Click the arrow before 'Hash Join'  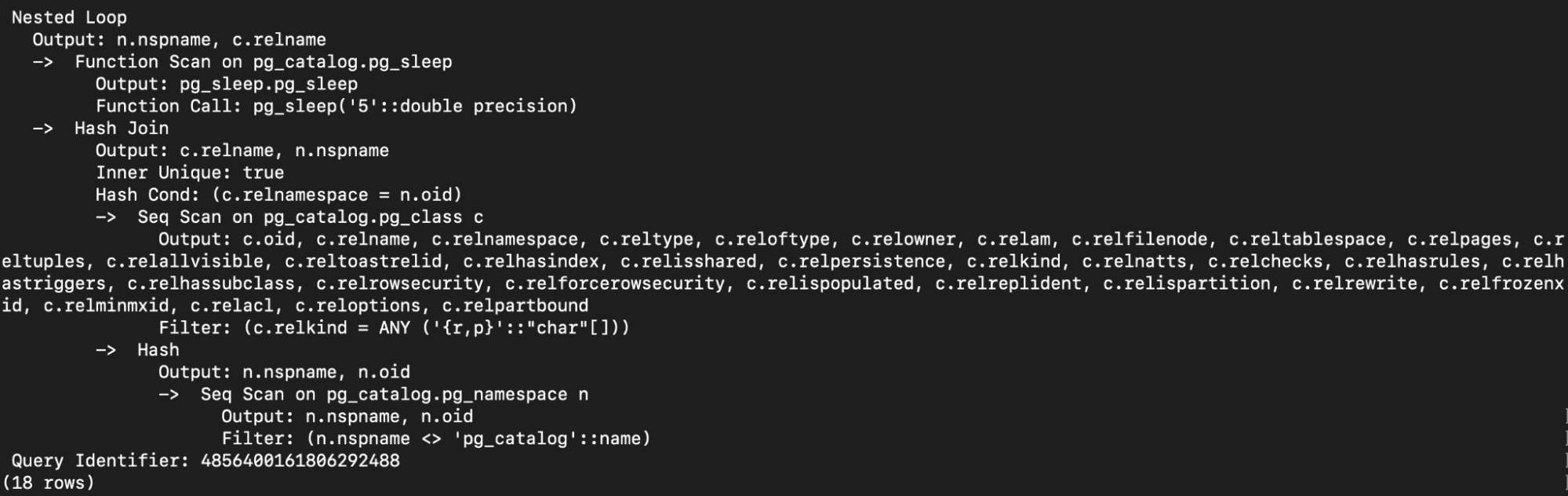tap(42, 129)
